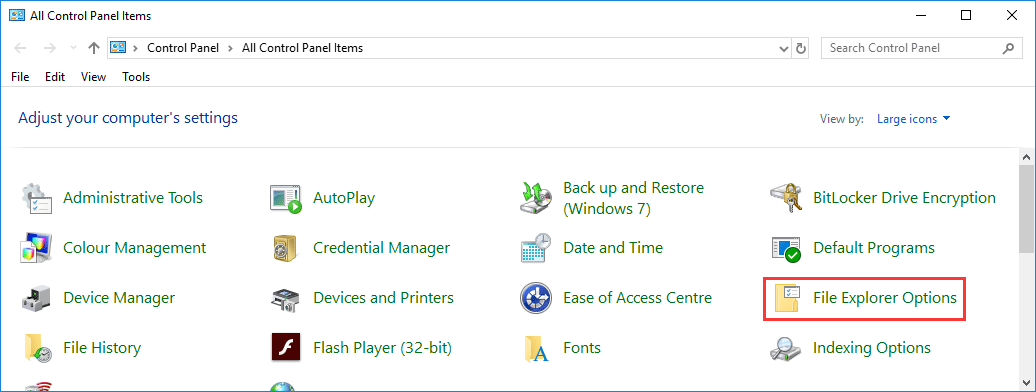
Task: Open the Indexing Options link
Action: coord(872,348)
